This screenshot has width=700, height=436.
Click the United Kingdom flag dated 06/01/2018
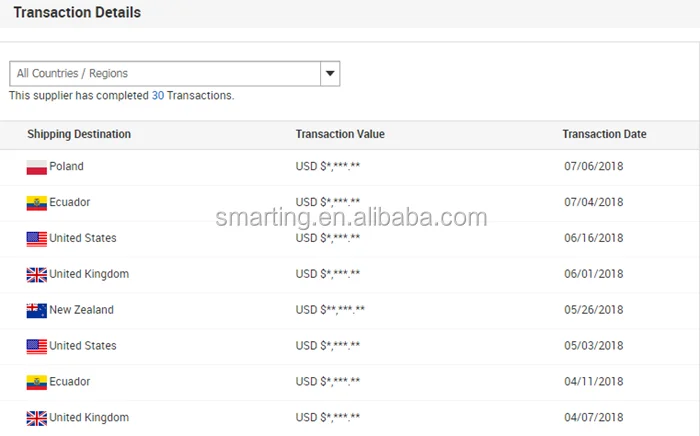tap(37, 275)
